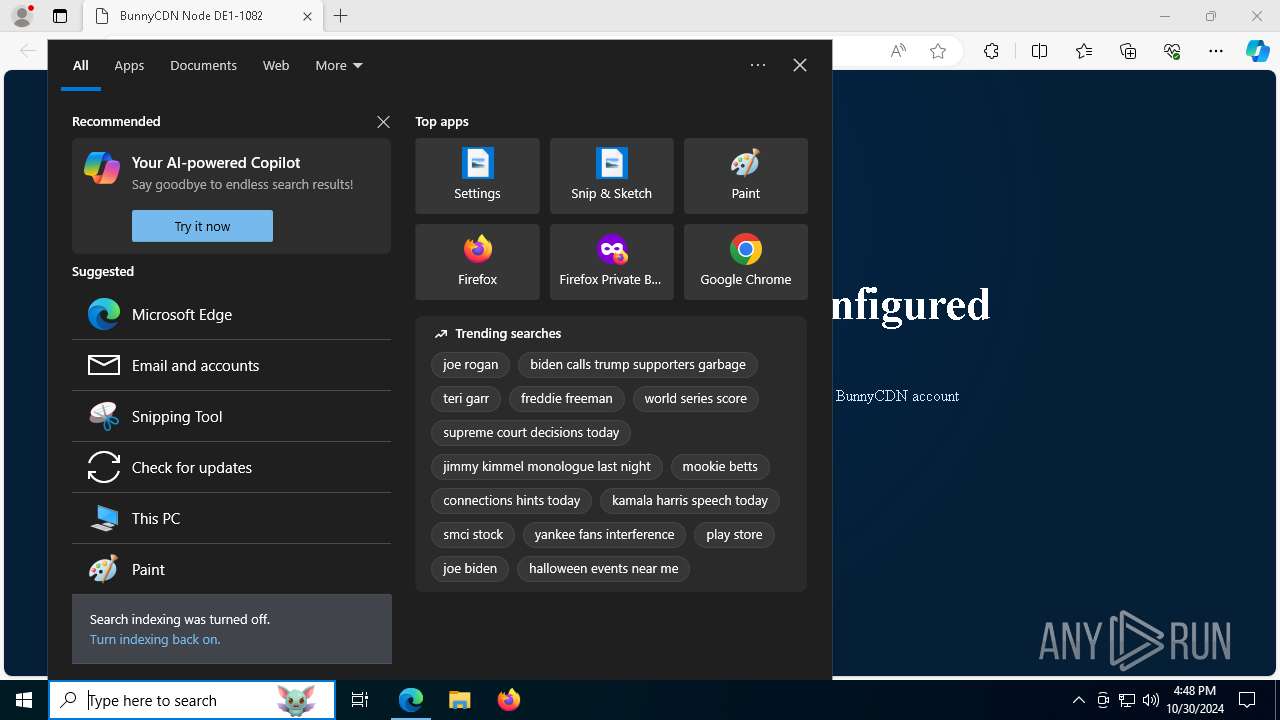Click the taskbar search input box
The height and width of the screenshot is (720, 1280).
[x=192, y=700]
